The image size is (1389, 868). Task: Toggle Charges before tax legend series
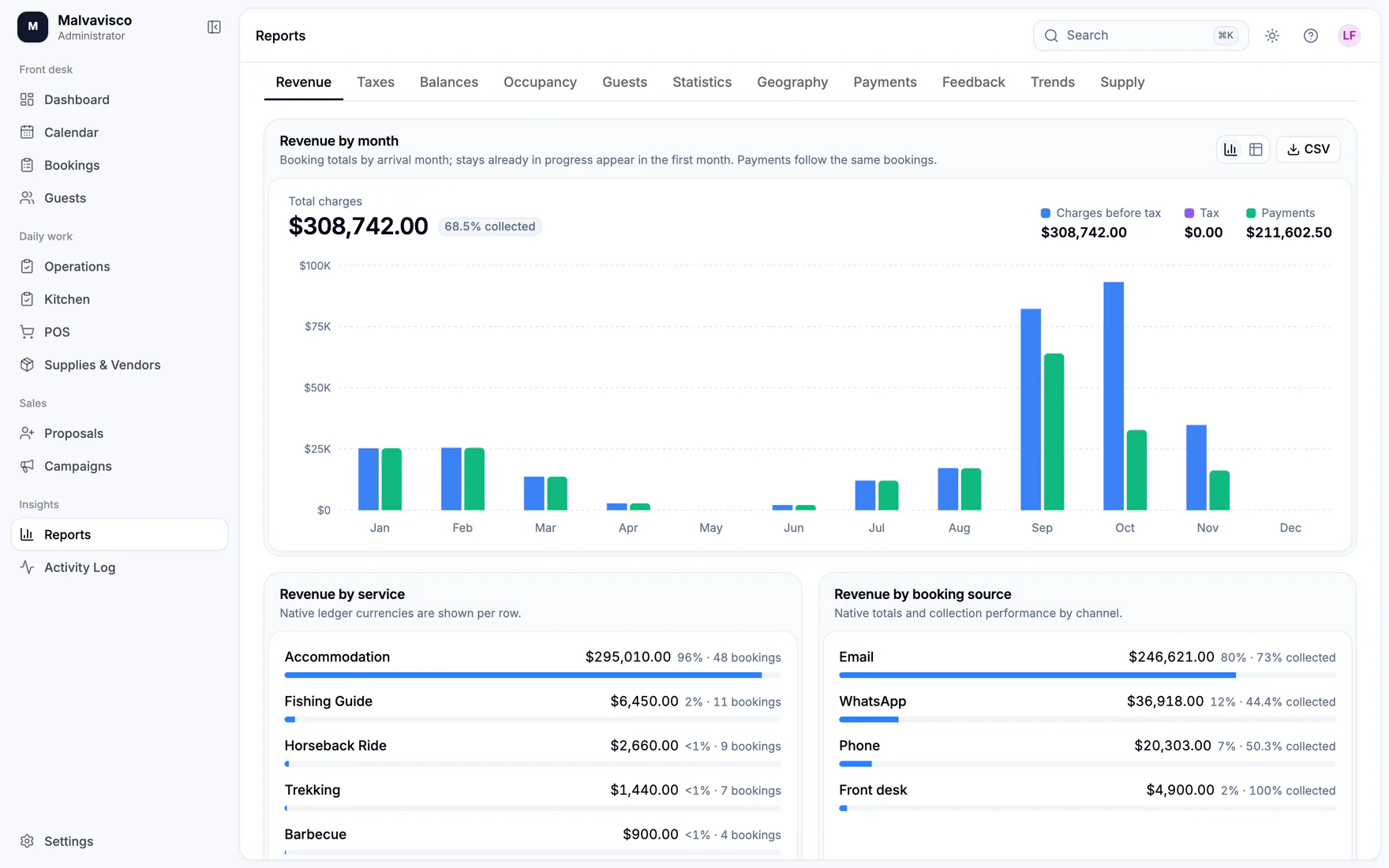[x=1101, y=213]
